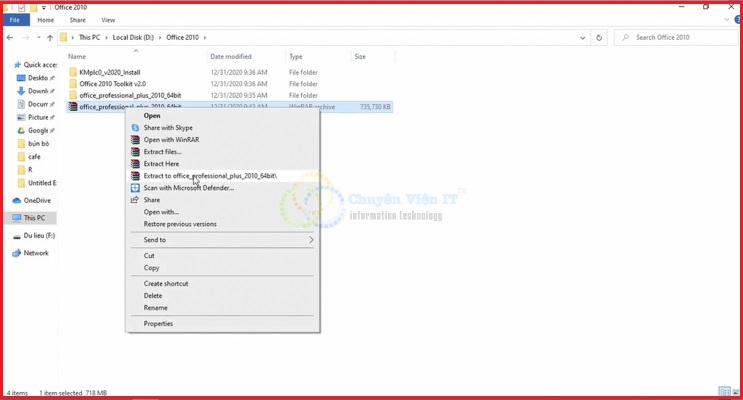Click the magnifier icon in search box
This screenshot has width=743, height=400.
pos(625,37)
